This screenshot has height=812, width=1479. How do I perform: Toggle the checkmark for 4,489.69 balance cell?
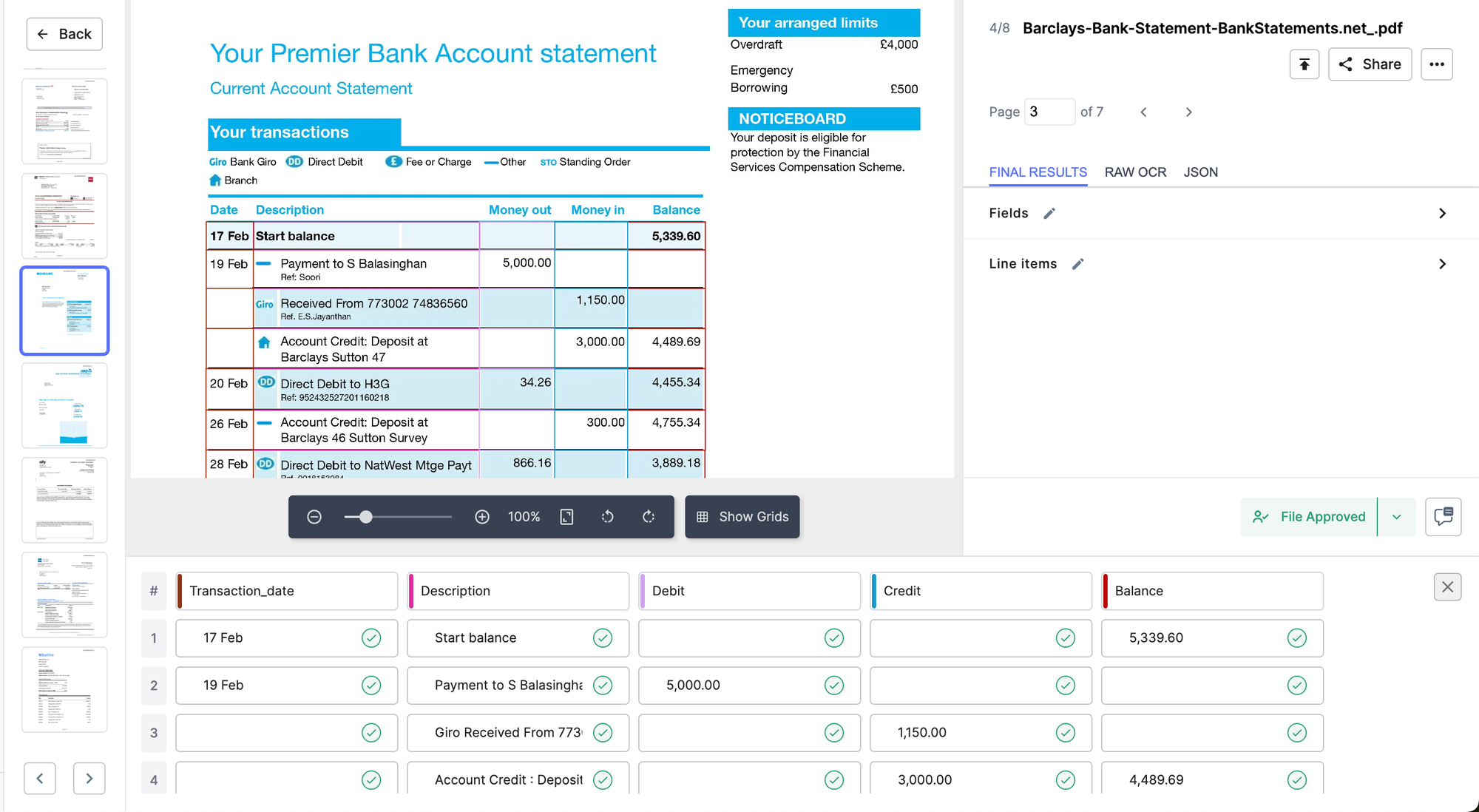point(1297,780)
